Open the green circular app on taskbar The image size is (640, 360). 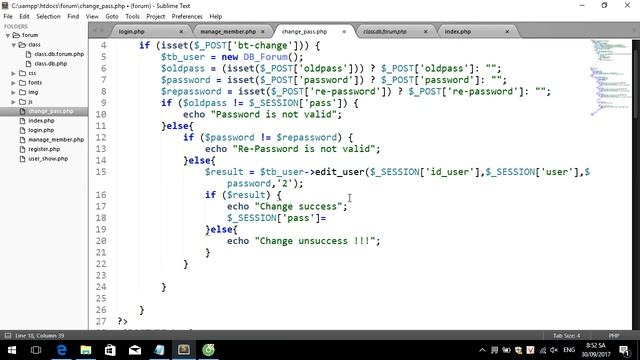pyautogui.click(x=208, y=350)
